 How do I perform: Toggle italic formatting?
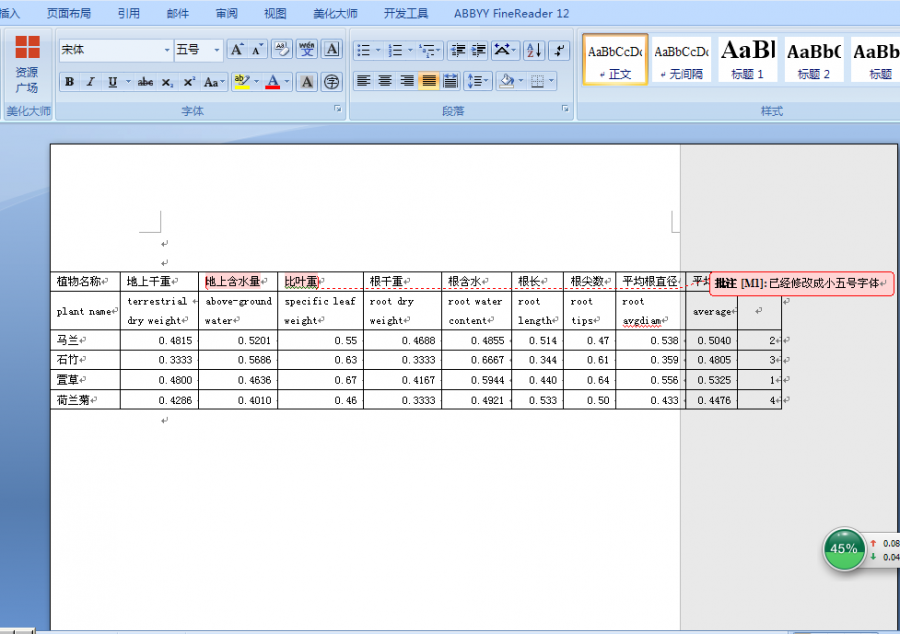[x=91, y=82]
